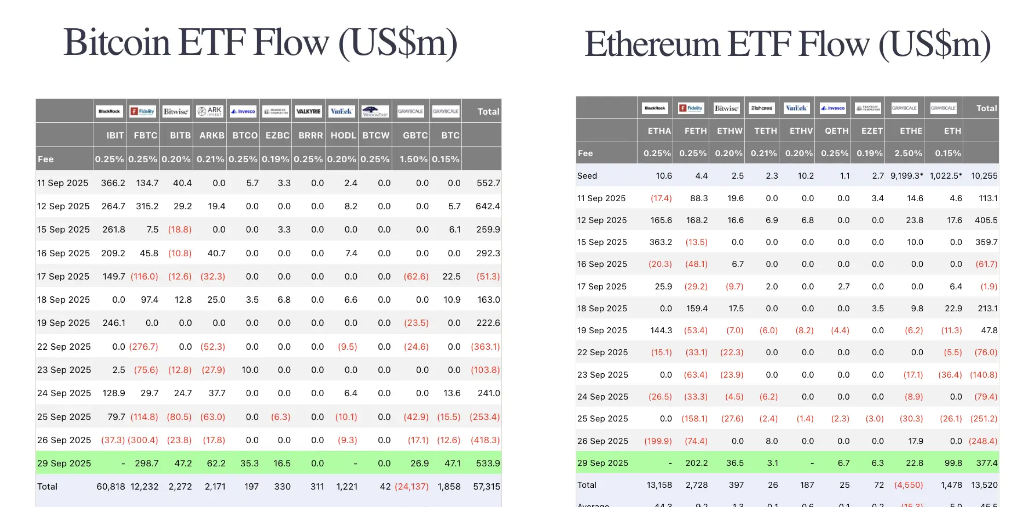Select the ARK Invest logo above ARKB
1016x518 pixels.
(x=210, y=111)
